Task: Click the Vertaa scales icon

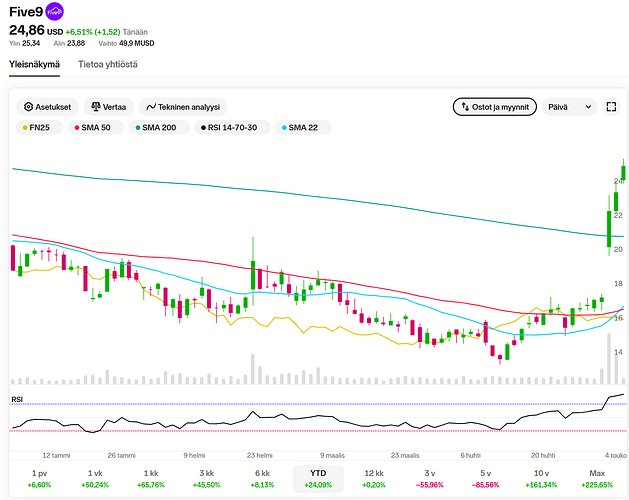Action: (x=96, y=107)
